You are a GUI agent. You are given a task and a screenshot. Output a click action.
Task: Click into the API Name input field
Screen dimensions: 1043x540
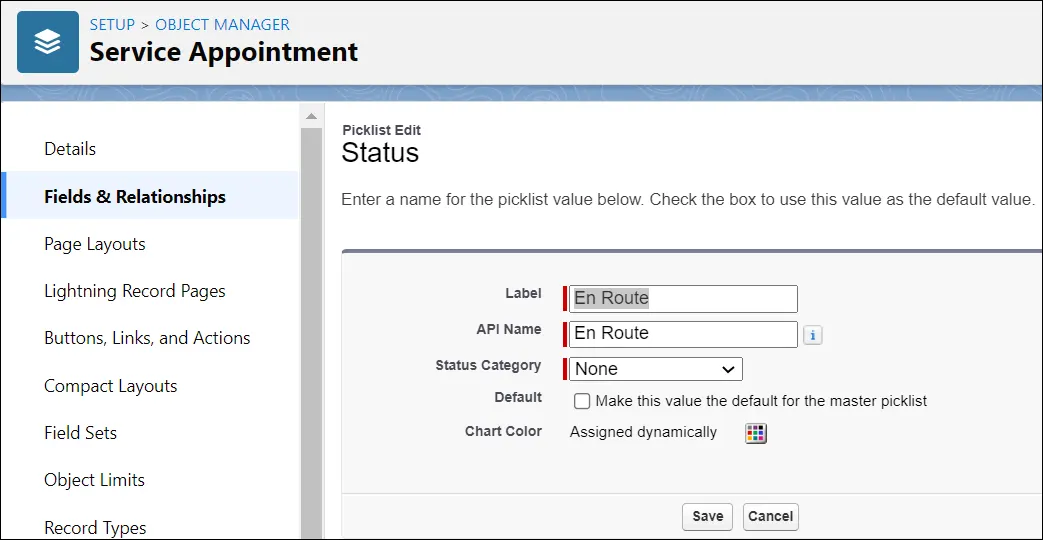point(683,334)
